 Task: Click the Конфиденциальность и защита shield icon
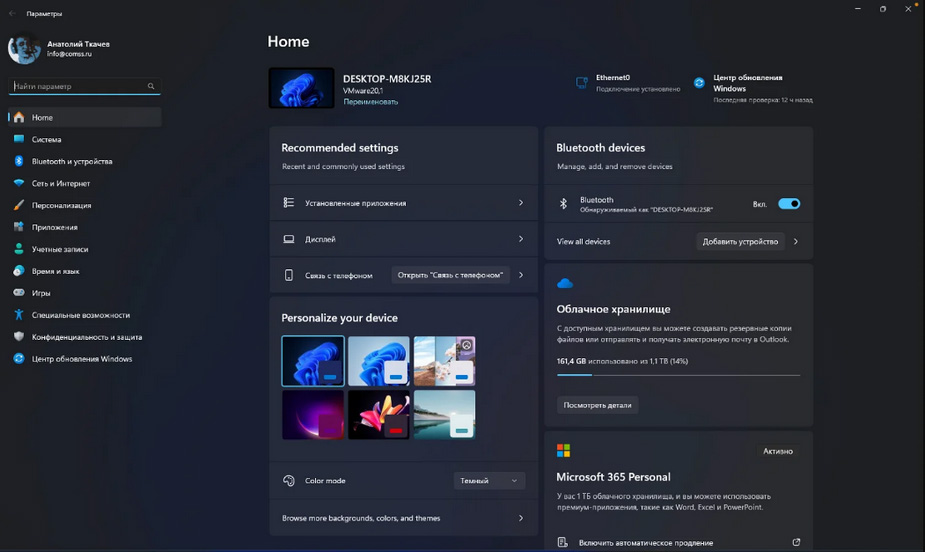tap(19, 337)
